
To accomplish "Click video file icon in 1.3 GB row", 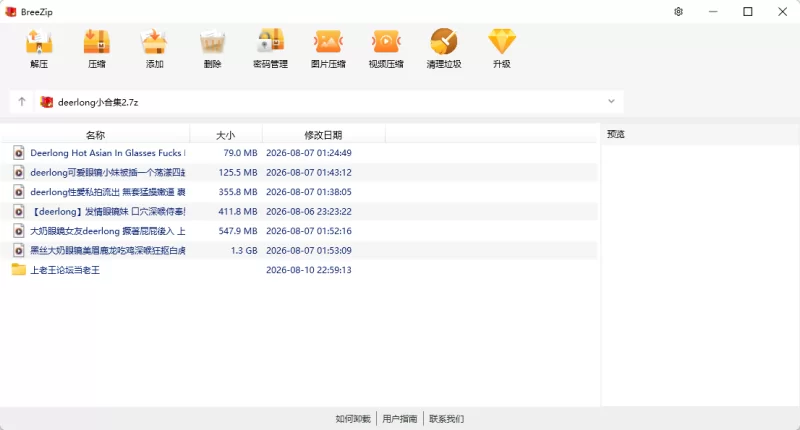I will tap(18, 250).
